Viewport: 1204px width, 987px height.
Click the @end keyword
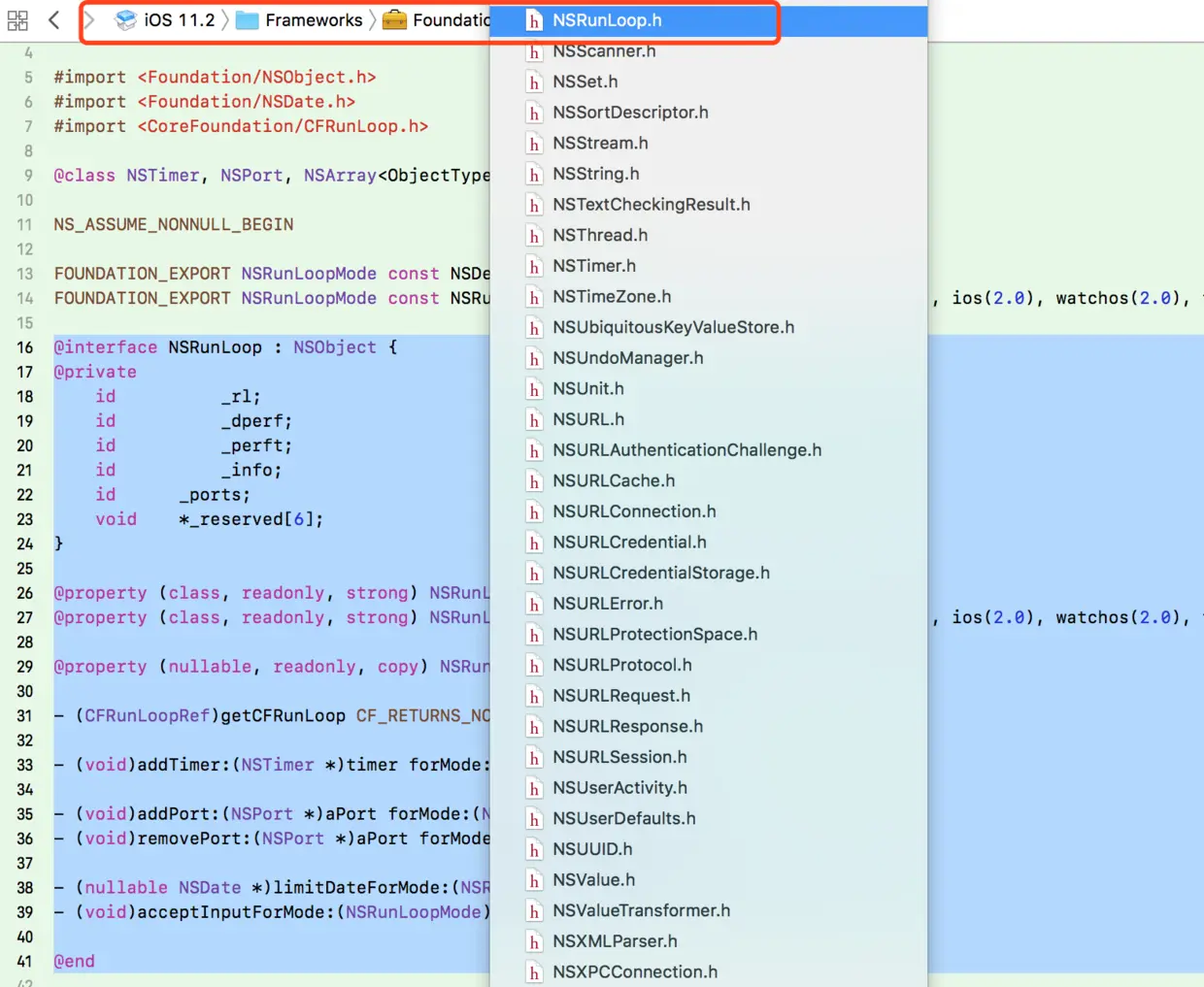pos(75,962)
